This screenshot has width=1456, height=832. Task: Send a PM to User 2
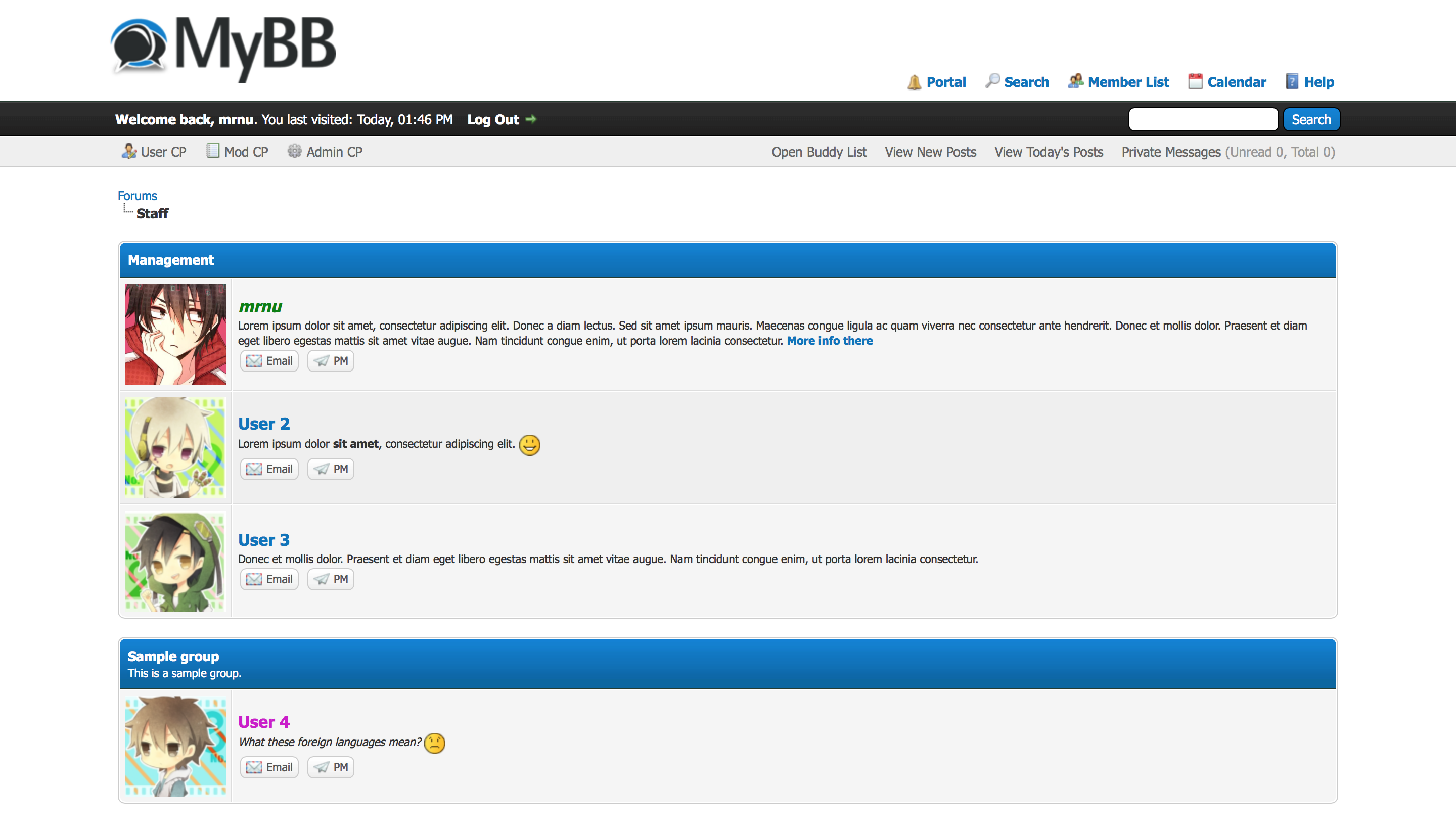click(331, 469)
